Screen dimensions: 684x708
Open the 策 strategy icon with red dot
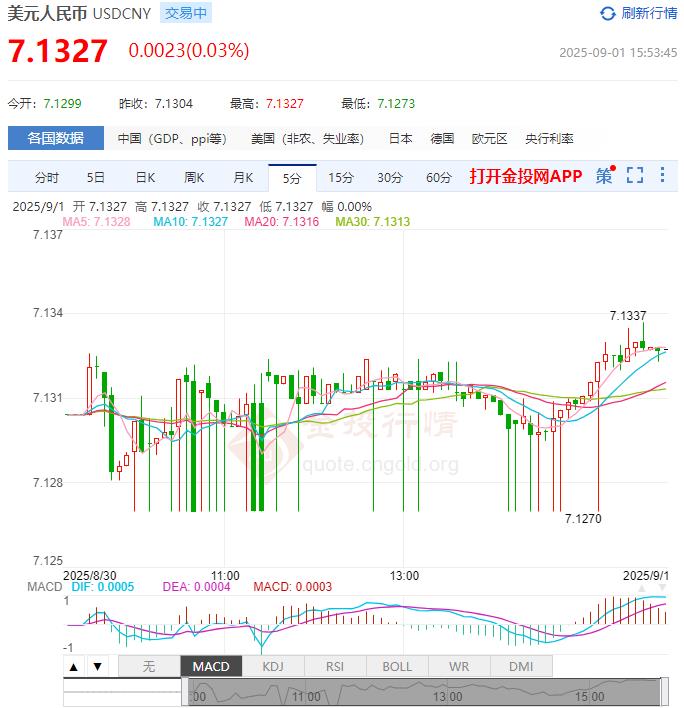605,175
